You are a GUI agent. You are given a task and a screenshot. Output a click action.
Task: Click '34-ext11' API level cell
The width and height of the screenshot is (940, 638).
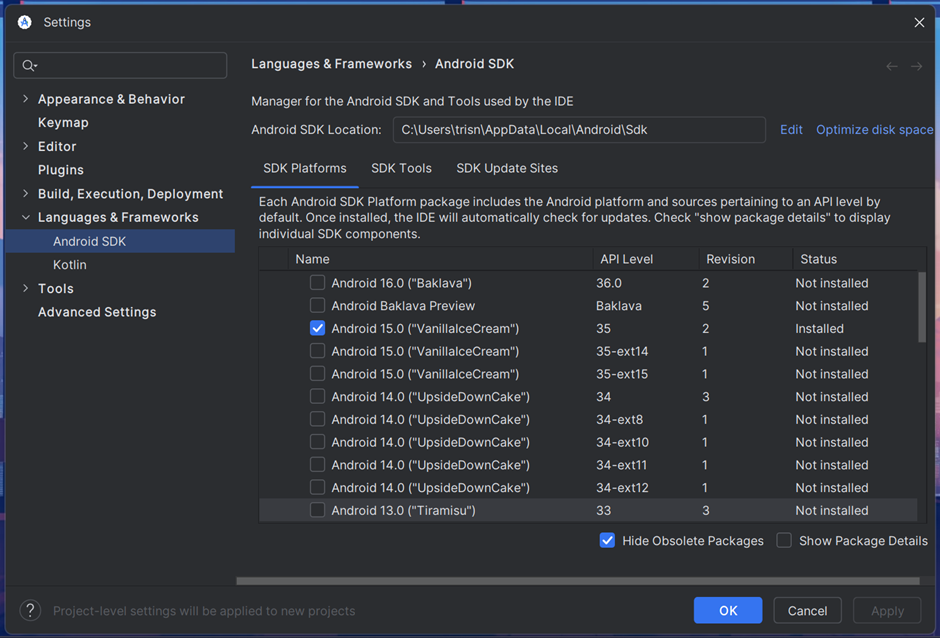622,465
